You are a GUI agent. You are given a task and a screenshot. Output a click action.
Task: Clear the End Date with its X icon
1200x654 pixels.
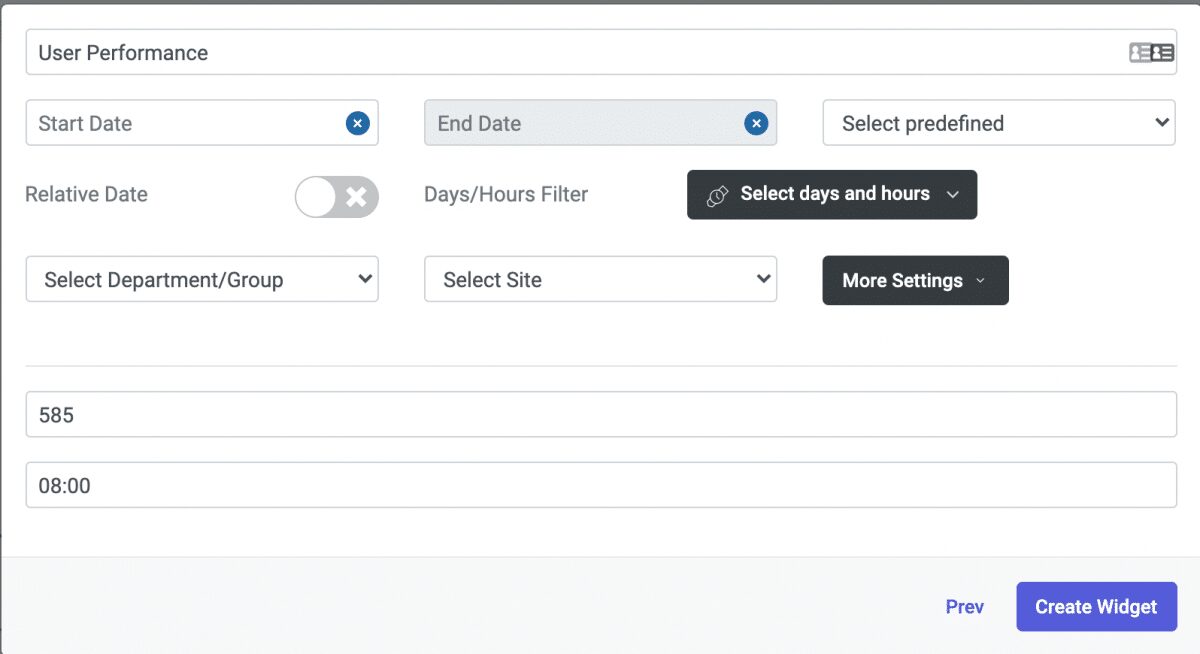click(x=756, y=123)
